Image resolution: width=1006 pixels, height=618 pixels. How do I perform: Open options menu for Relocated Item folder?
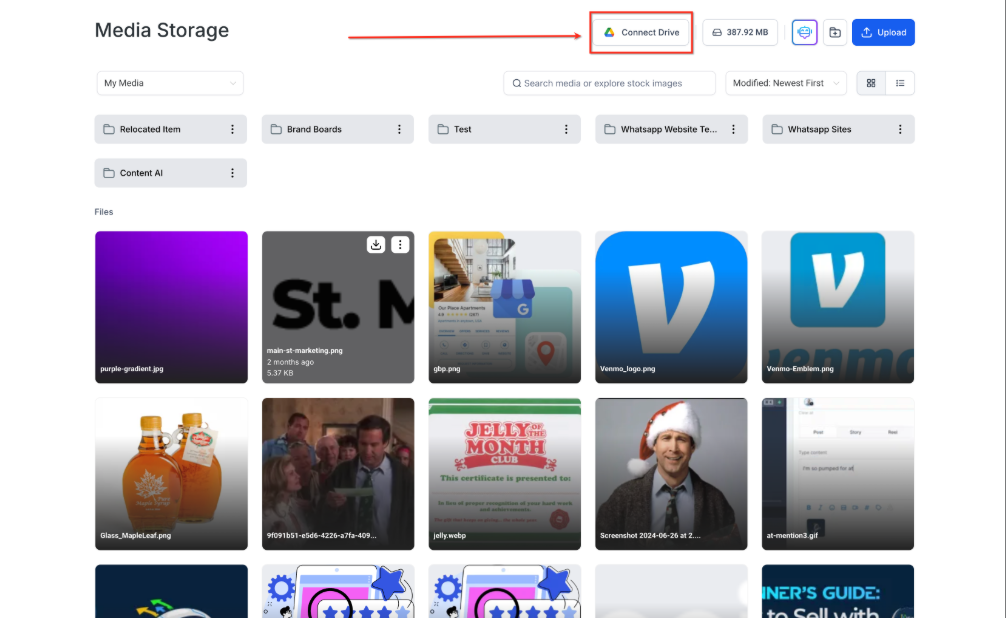[x=232, y=129]
